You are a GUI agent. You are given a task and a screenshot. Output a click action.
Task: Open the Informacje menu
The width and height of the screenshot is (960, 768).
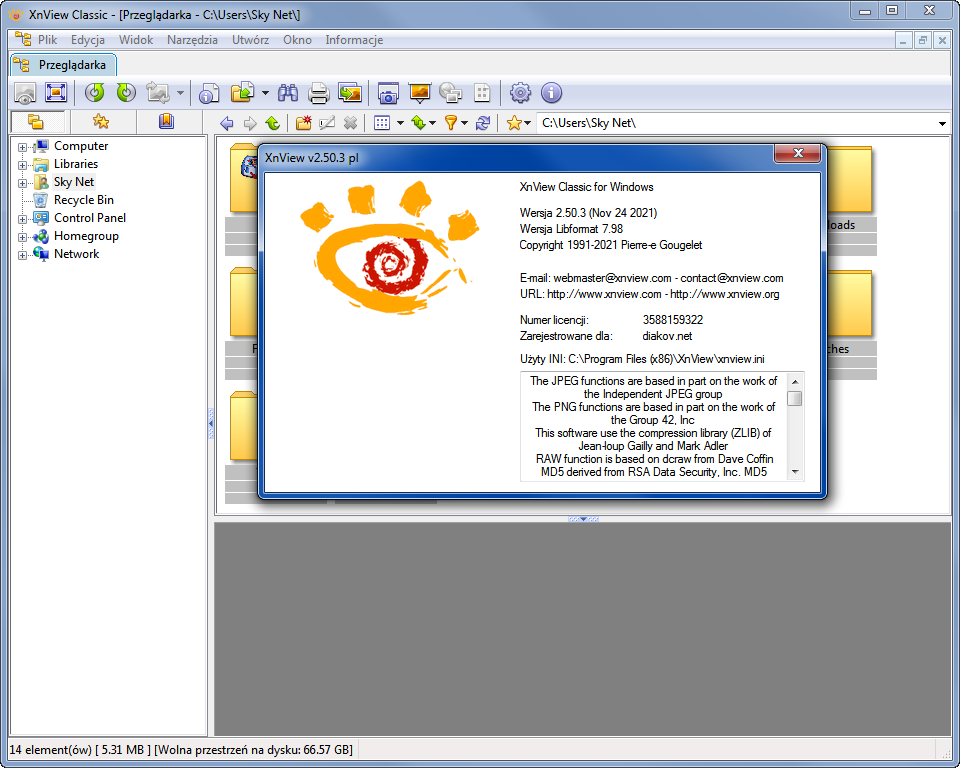click(x=354, y=40)
